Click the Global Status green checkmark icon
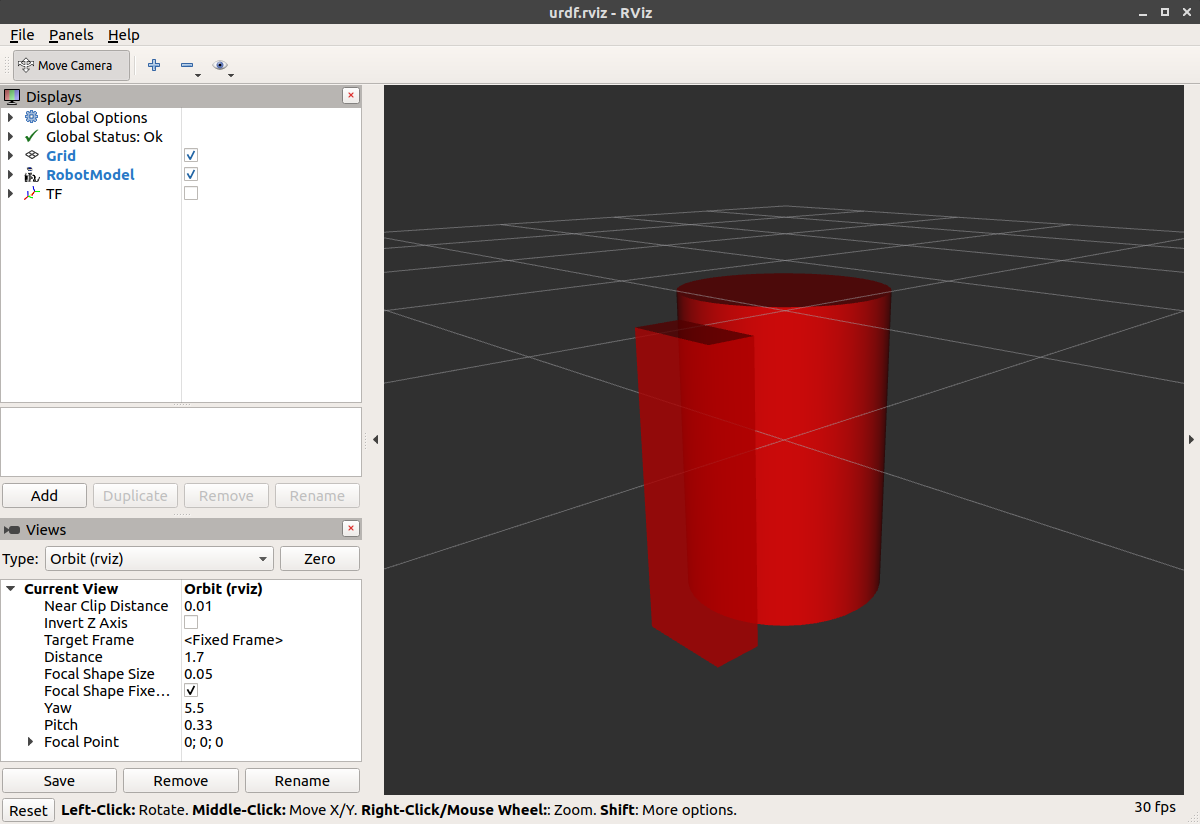1200x824 pixels. coord(31,136)
